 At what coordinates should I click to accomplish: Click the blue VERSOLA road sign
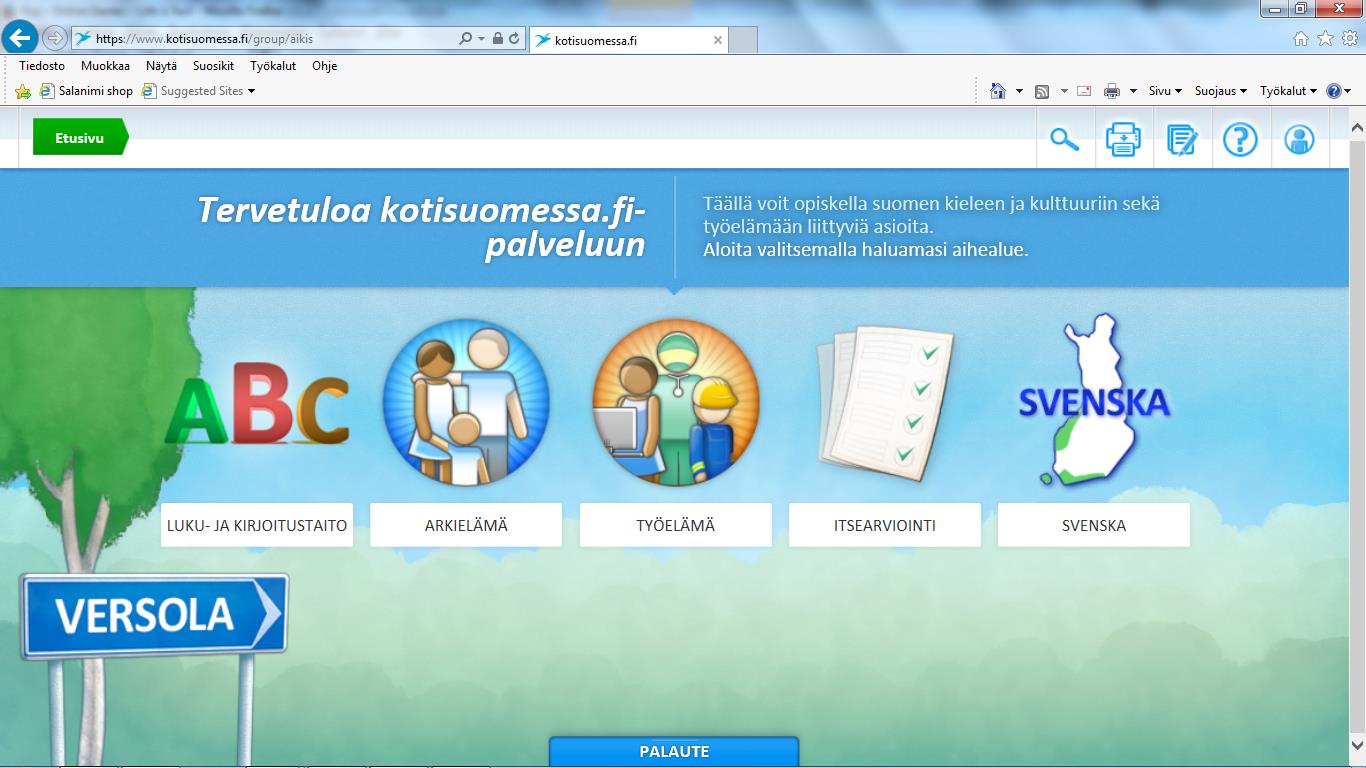[154, 615]
